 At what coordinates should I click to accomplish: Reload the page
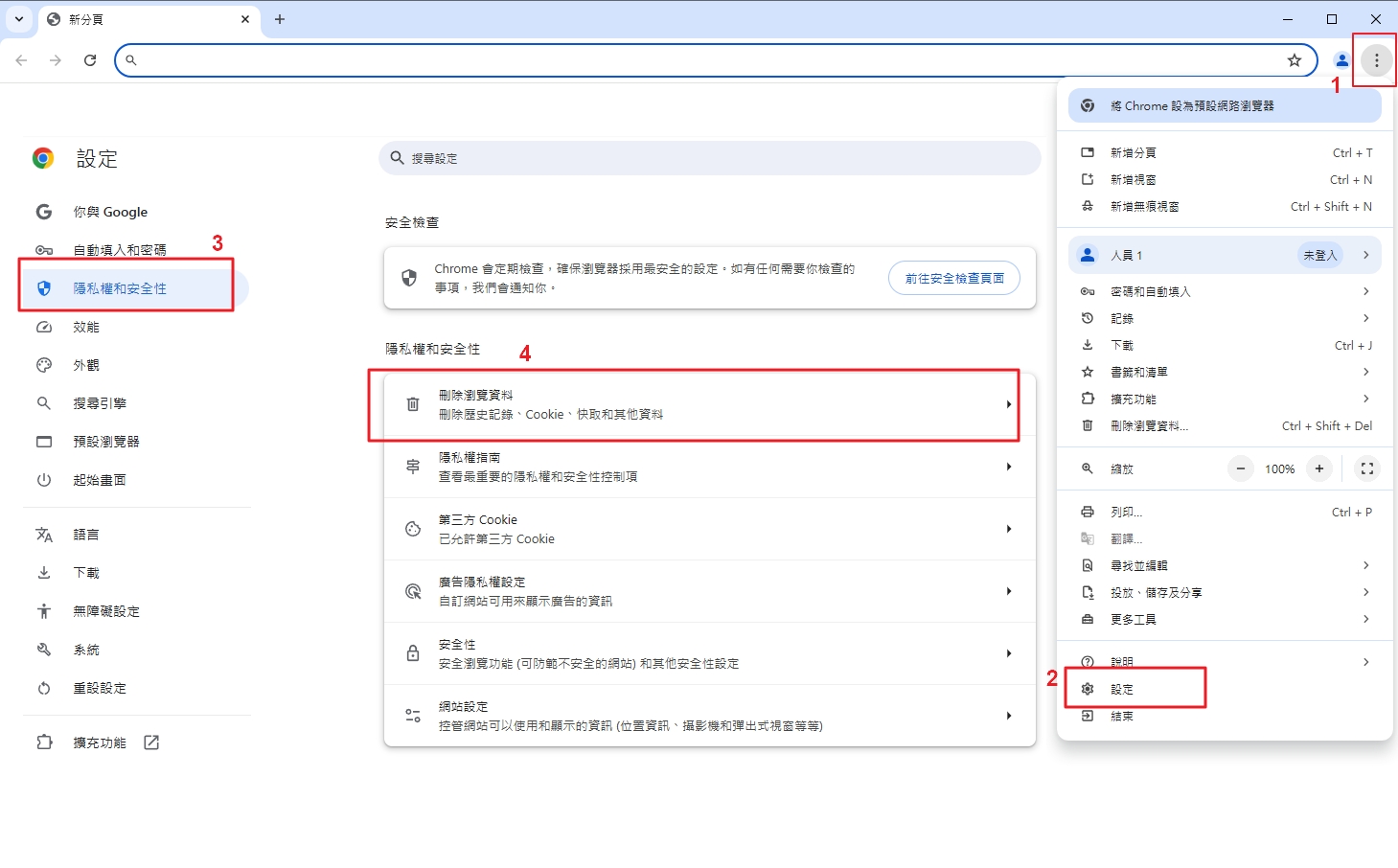90,60
